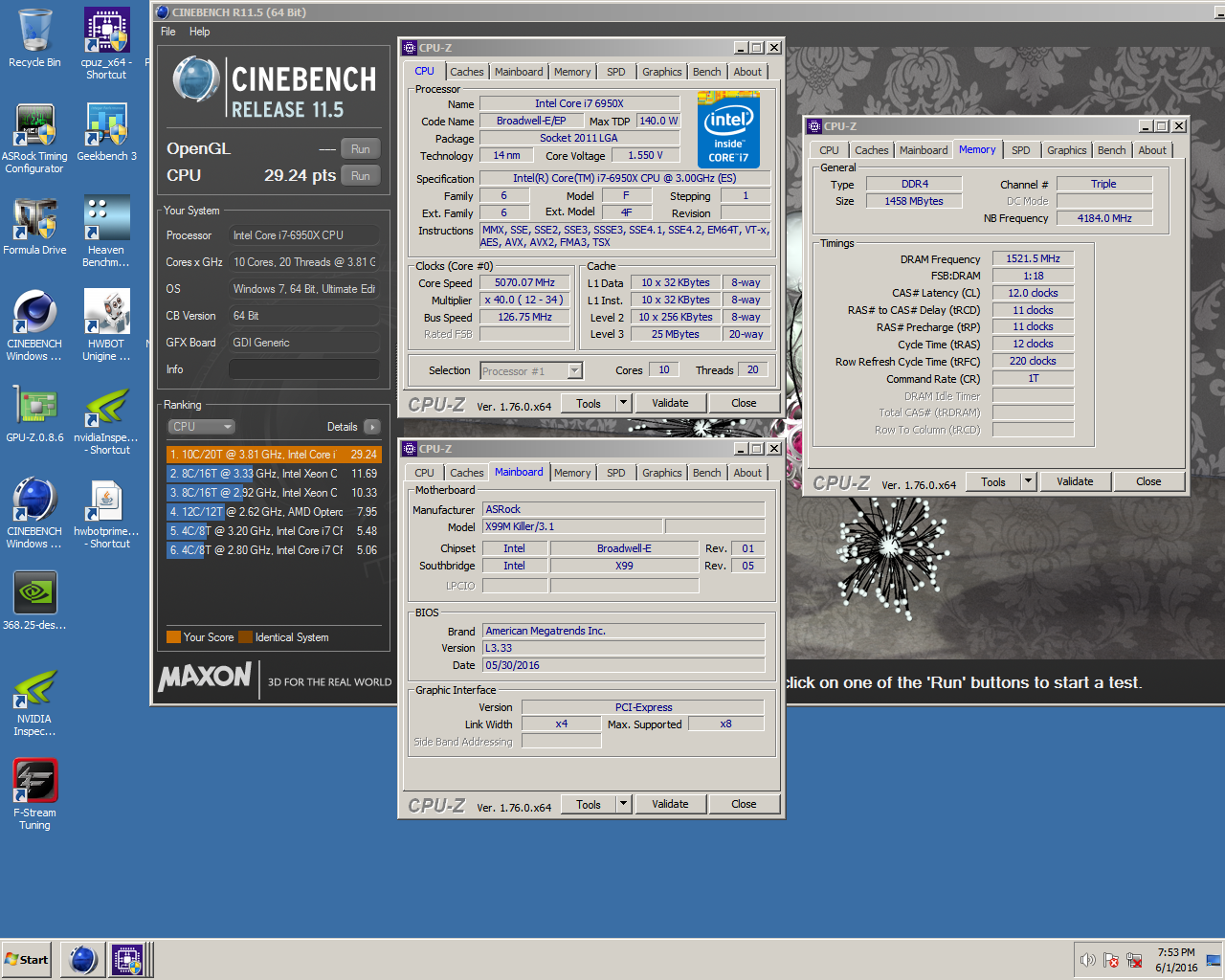Switch to SPD tab in top CPU-Z window
Image resolution: width=1225 pixels, height=980 pixels.
pos(616,72)
